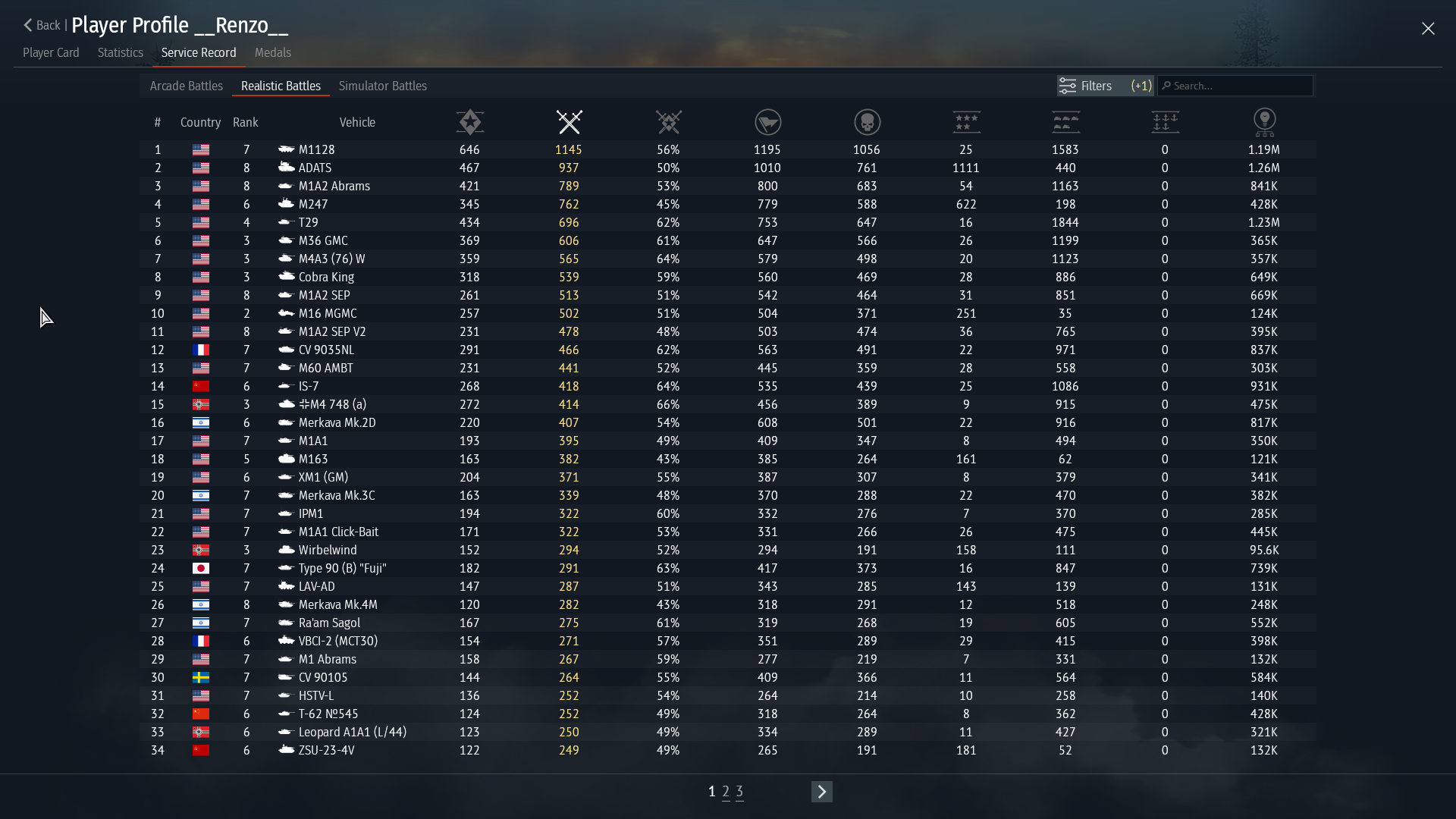The image size is (1456, 819).
Task: Select the M1A2 Abrams vehicle row
Action: coord(334,186)
